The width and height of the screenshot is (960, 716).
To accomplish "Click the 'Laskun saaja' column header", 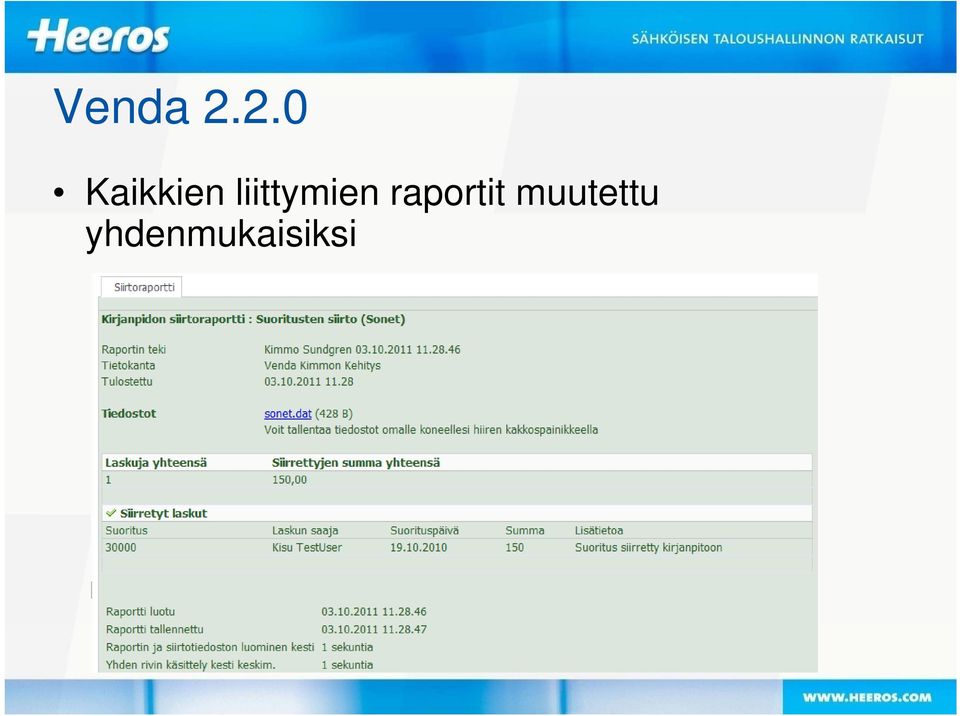I will [x=305, y=530].
